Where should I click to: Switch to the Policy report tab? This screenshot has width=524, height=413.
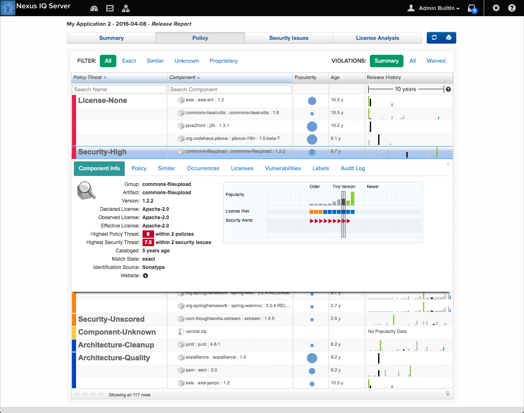pyautogui.click(x=200, y=38)
